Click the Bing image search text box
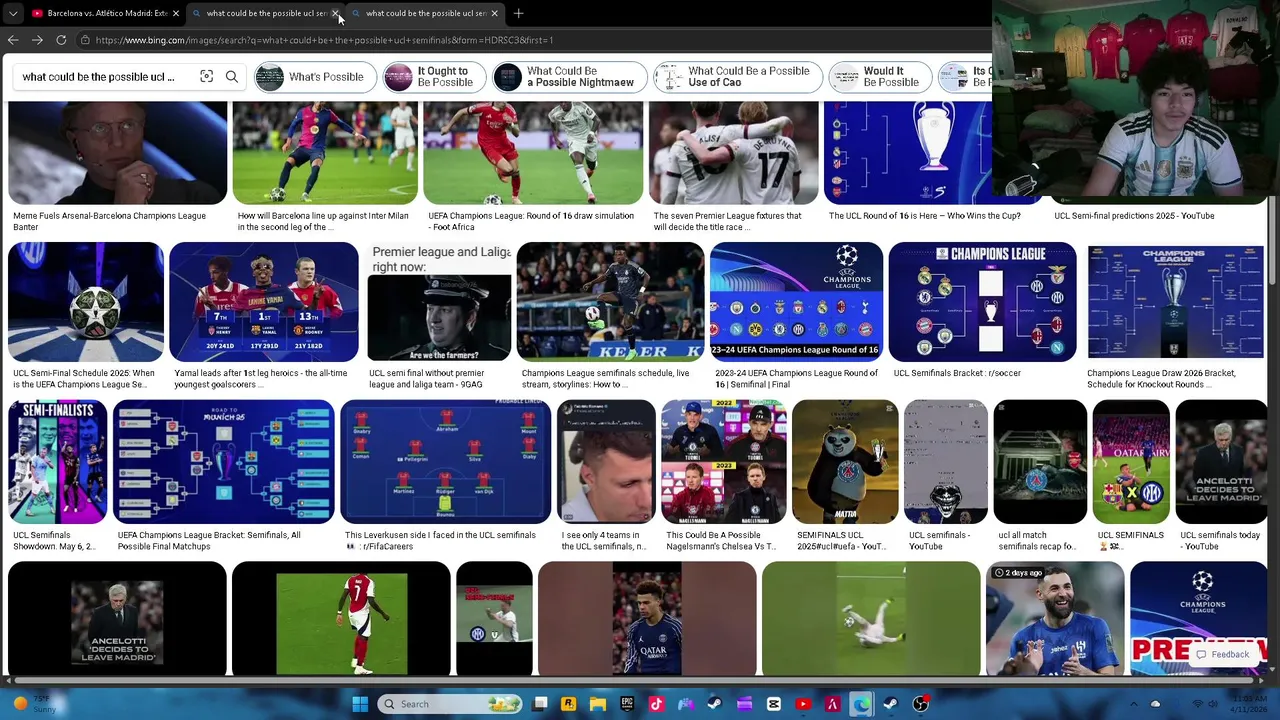This screenshot has height=720, width=1280. tap(98, 77)
